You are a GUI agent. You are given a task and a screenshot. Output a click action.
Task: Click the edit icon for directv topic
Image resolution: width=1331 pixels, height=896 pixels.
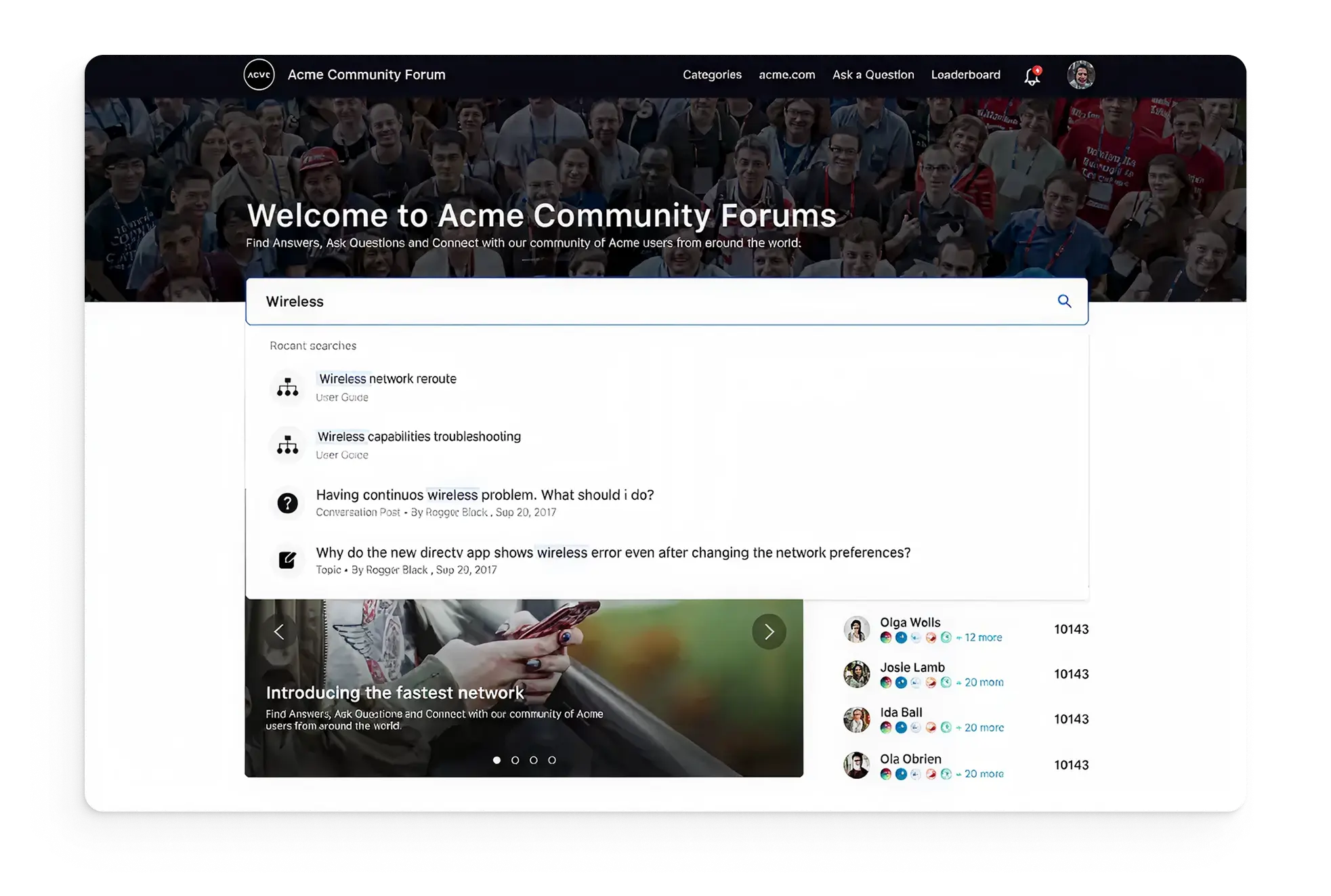pos(287,560)
